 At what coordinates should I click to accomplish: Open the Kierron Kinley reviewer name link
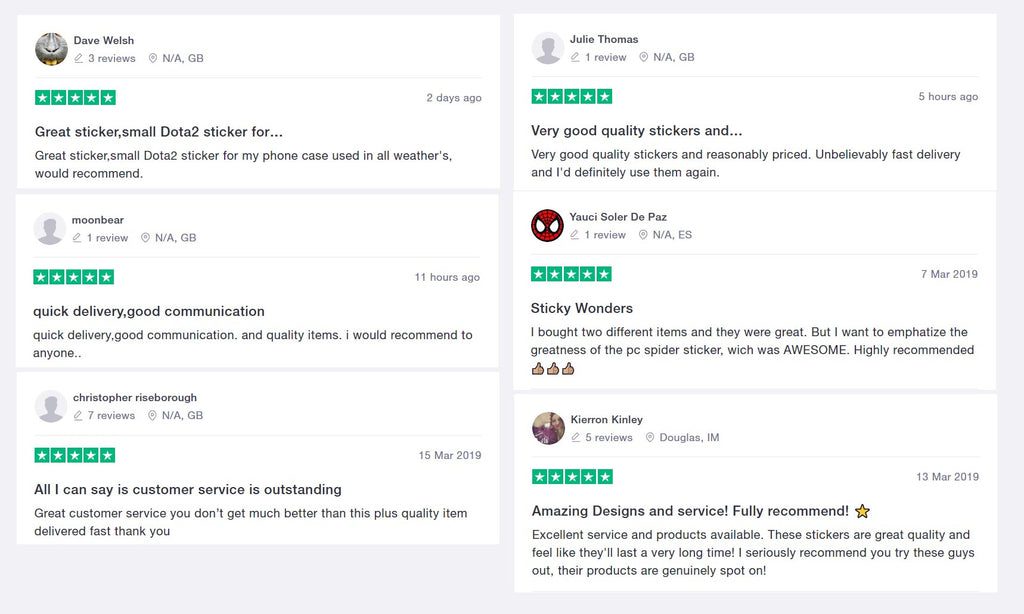point(607,420)
